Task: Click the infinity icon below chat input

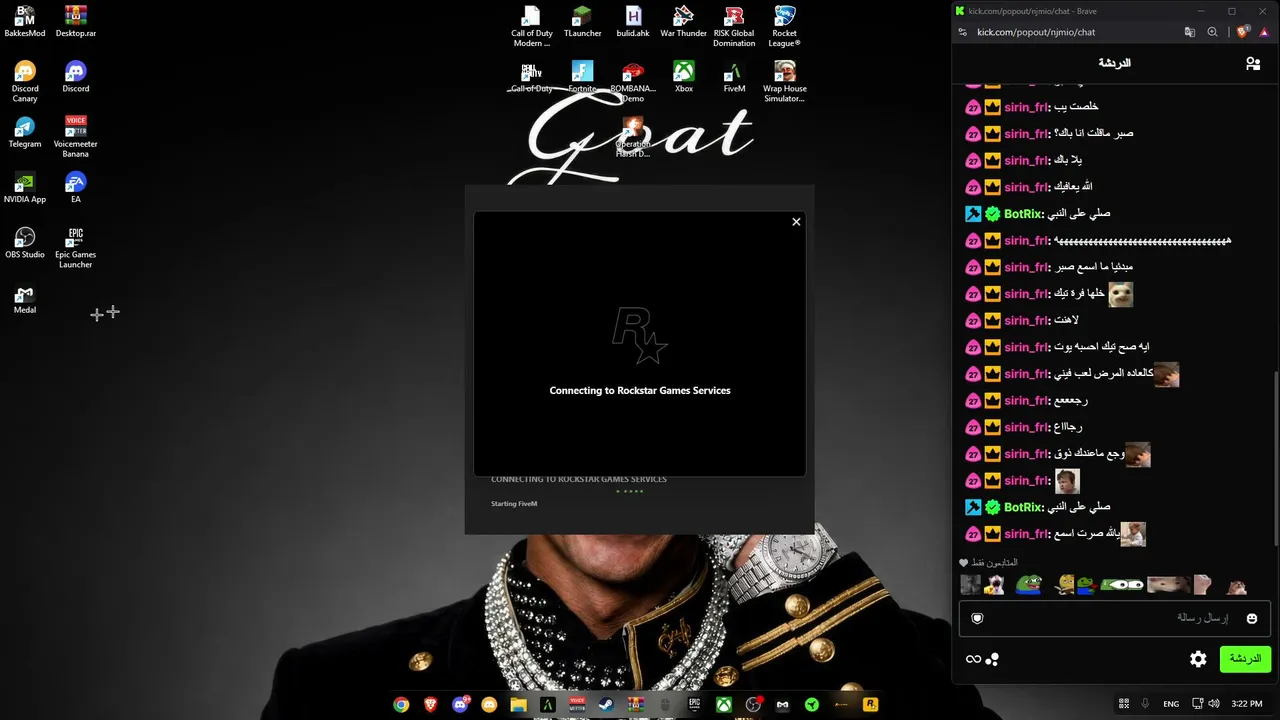Action: coord(973,659)
